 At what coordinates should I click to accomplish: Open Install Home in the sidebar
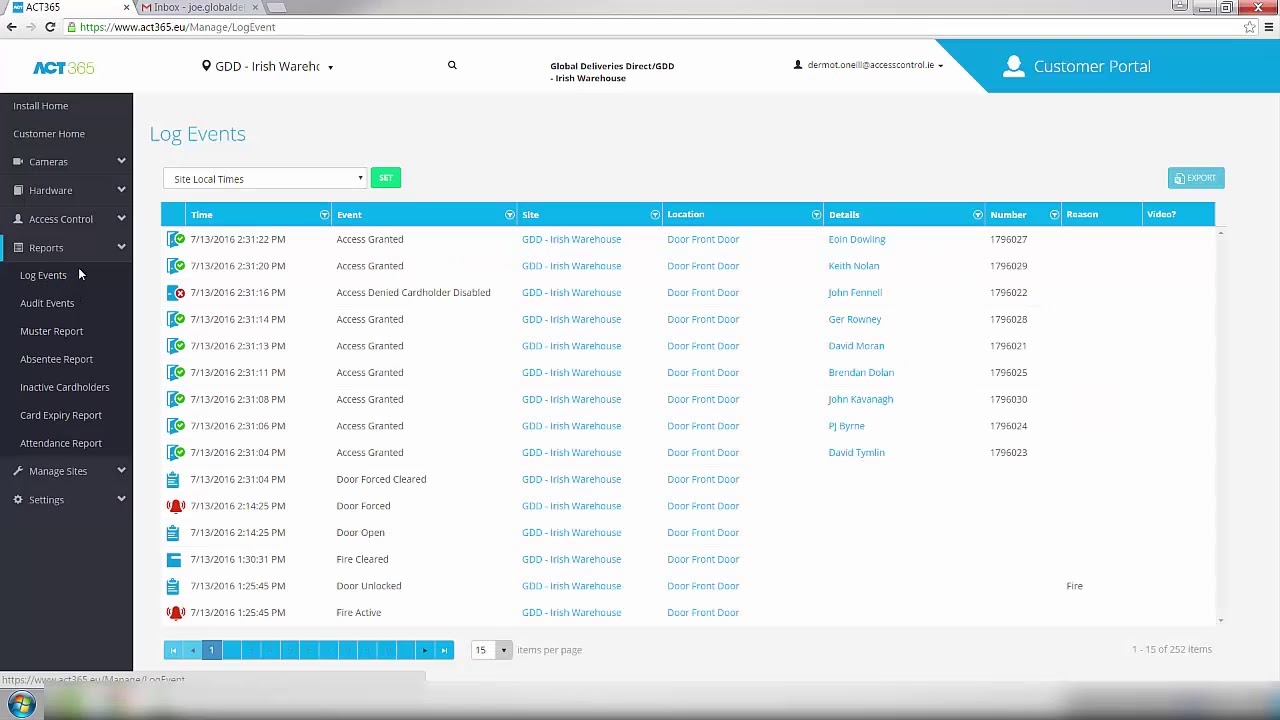click(41, 106)
